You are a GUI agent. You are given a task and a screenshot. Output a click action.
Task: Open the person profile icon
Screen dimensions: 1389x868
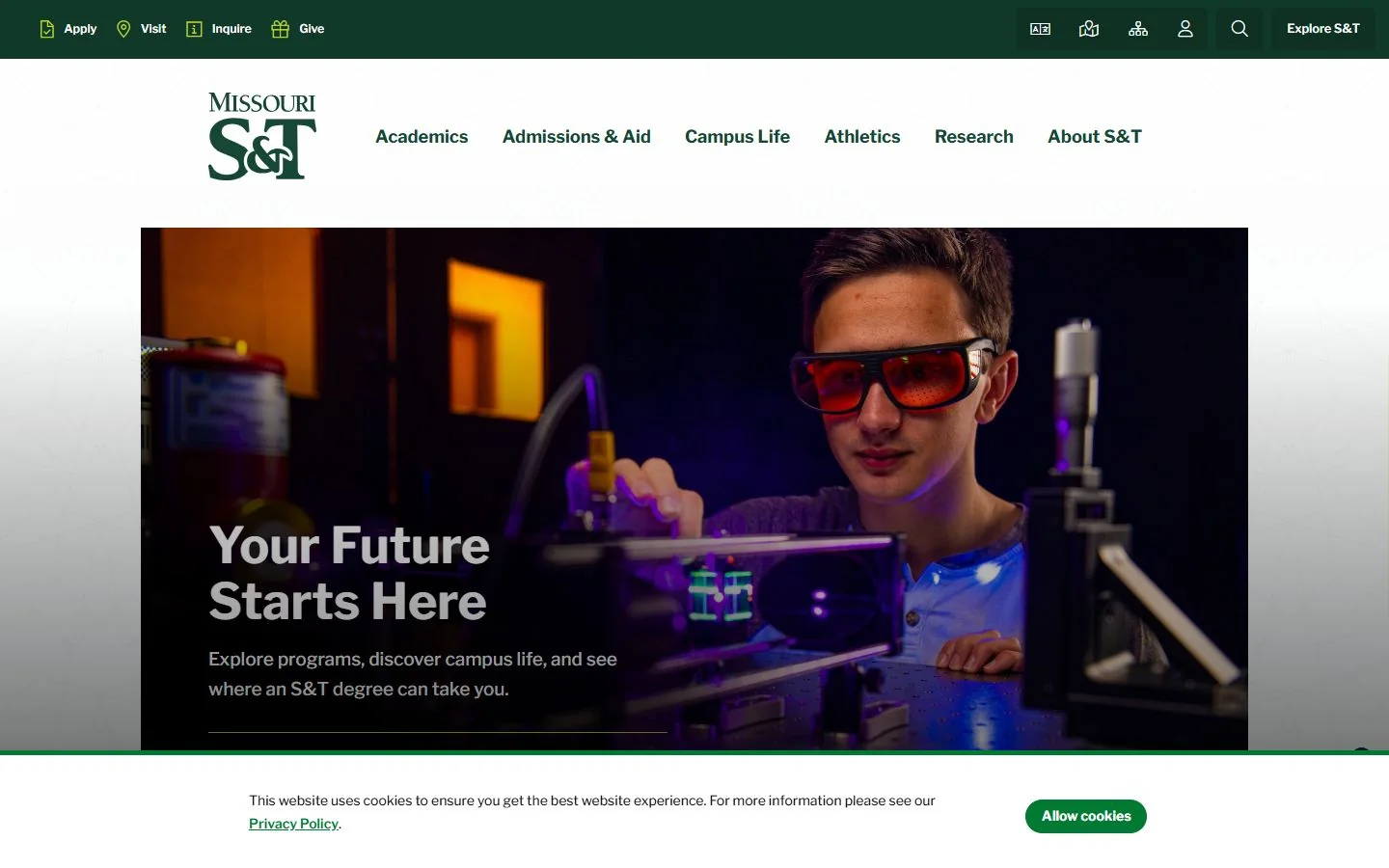pos(1185,29)
